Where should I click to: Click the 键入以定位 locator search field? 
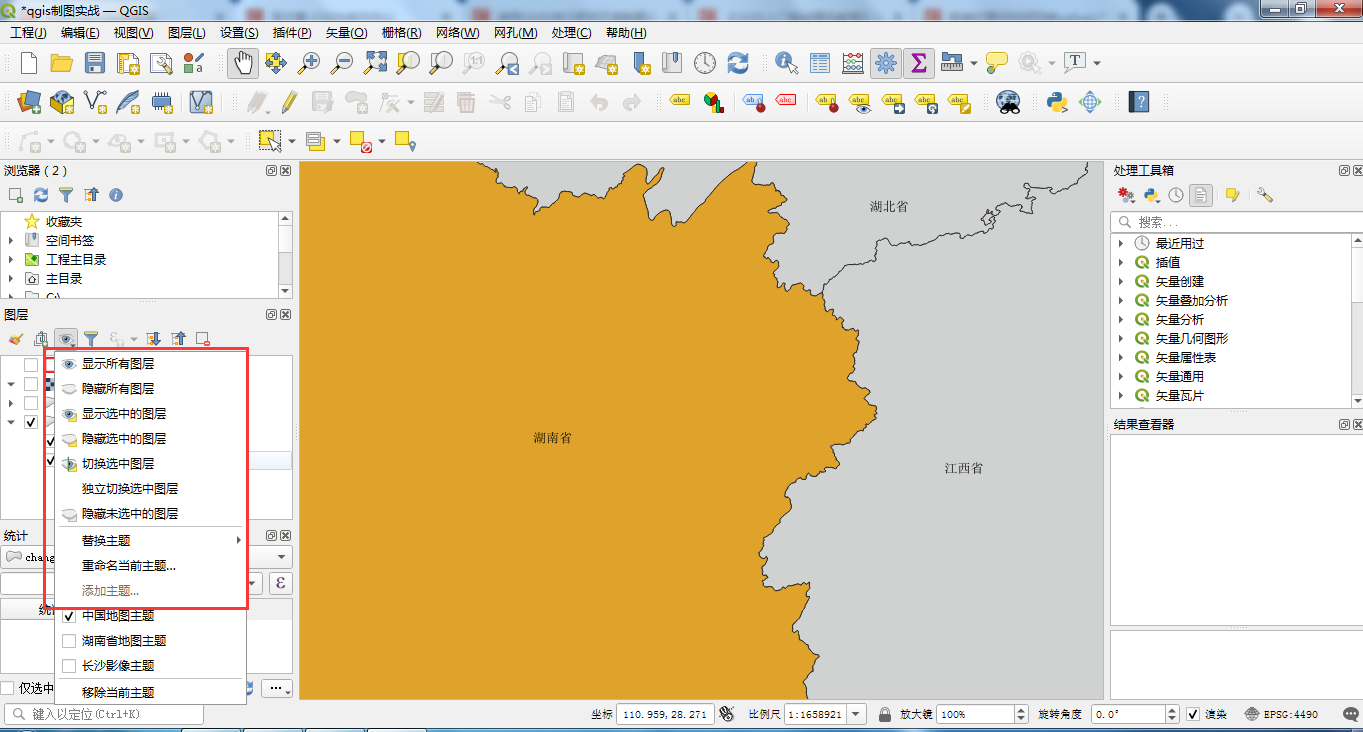(103, 714)
